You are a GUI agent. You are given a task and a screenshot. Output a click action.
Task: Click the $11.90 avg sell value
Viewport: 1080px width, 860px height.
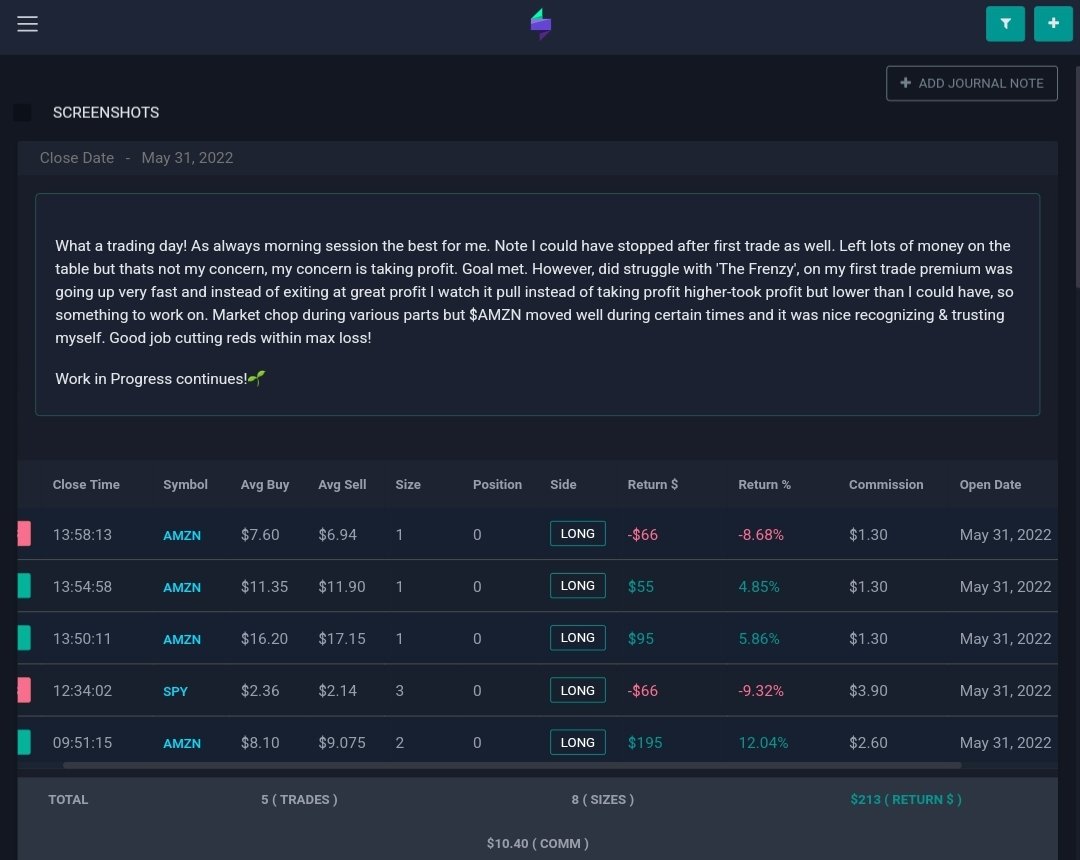(x=342, y=587)
